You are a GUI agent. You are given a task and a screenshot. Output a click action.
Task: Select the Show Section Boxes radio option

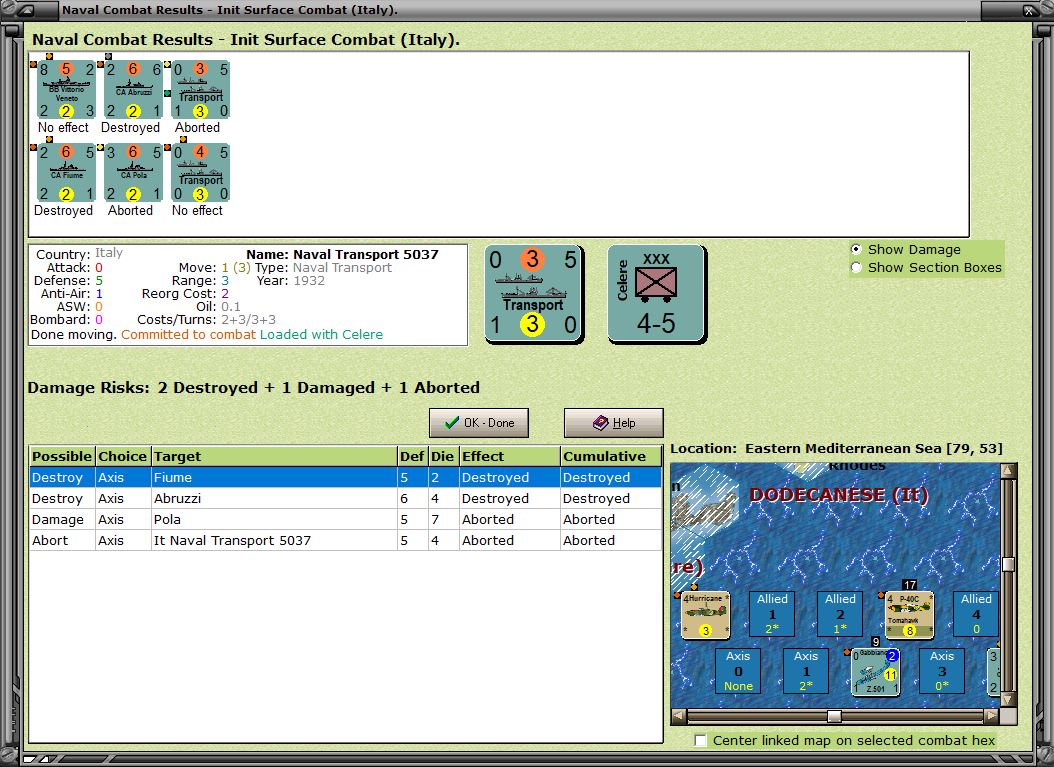click(x=856, y=268)
